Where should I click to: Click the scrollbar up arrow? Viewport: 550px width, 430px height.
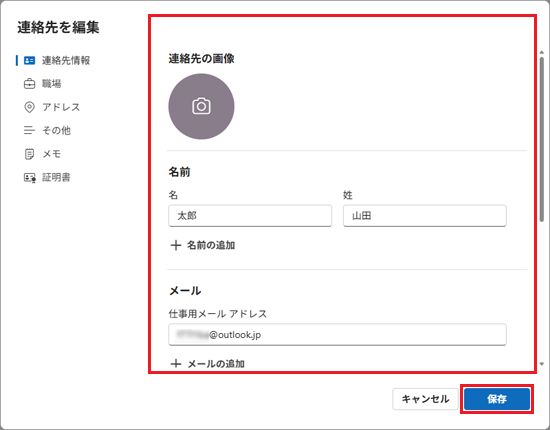(x=542, y=53)
